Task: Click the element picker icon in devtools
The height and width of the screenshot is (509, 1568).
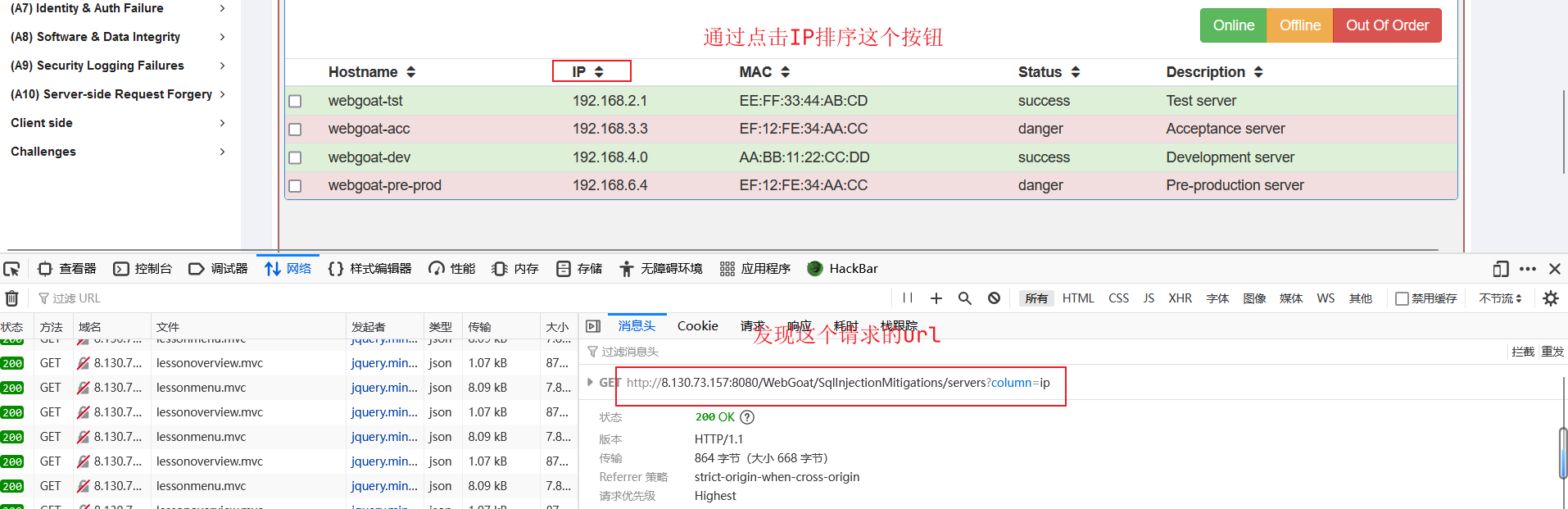Action: (11, 269)
